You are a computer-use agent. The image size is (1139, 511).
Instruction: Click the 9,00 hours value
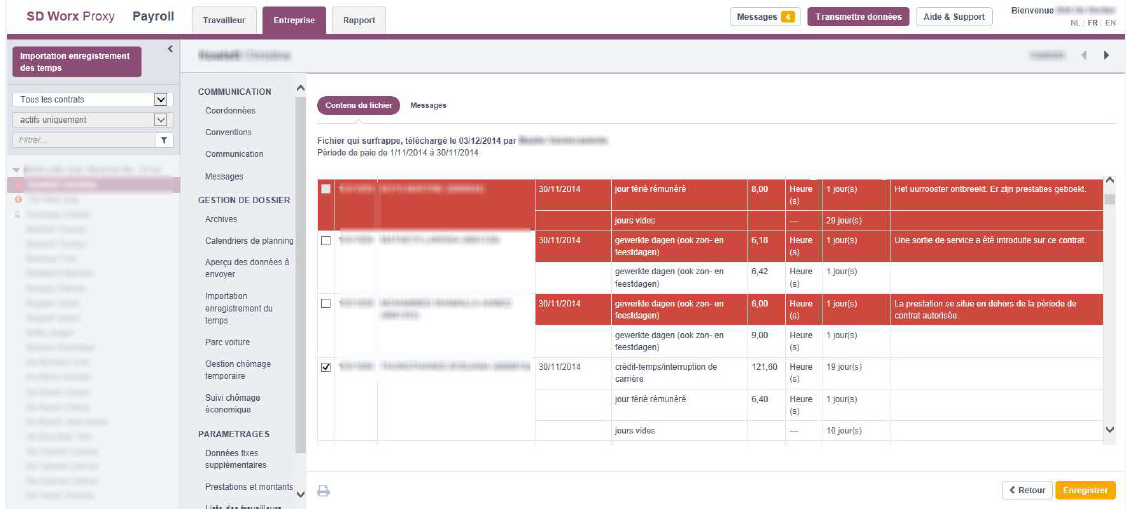(x=759, y=335)
